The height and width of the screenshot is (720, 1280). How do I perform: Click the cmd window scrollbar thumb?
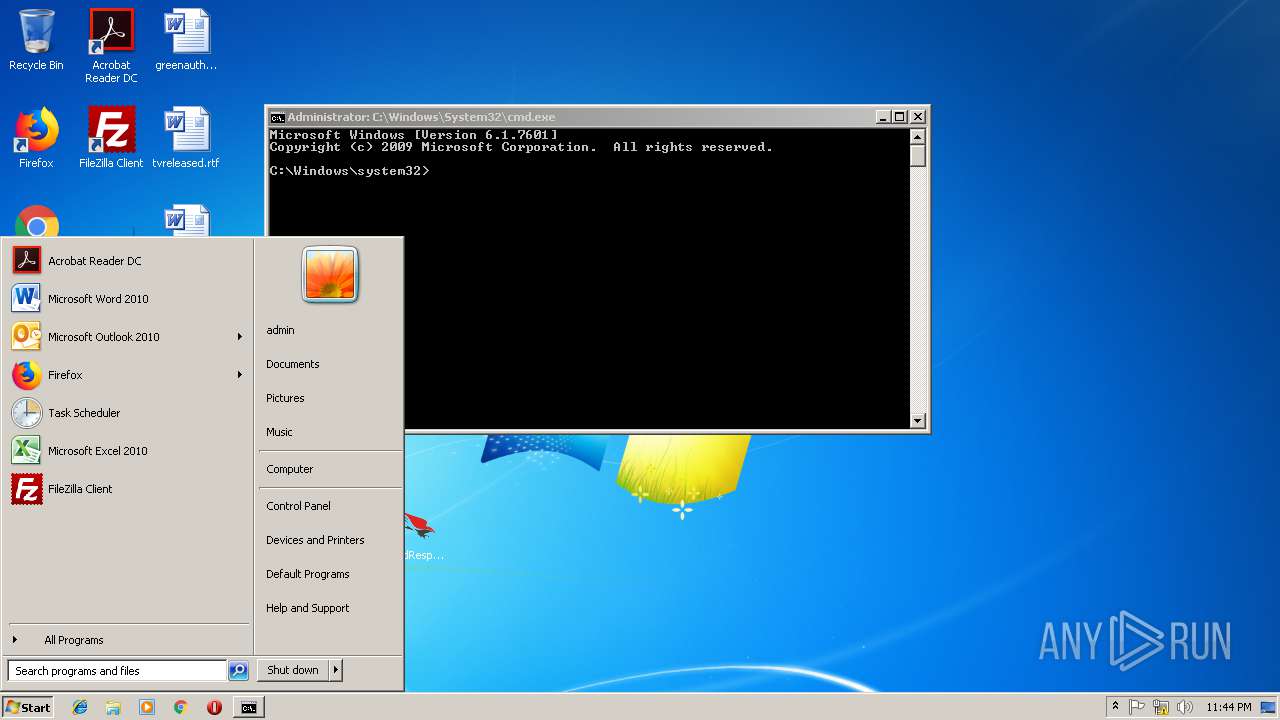tap(918, 156)
